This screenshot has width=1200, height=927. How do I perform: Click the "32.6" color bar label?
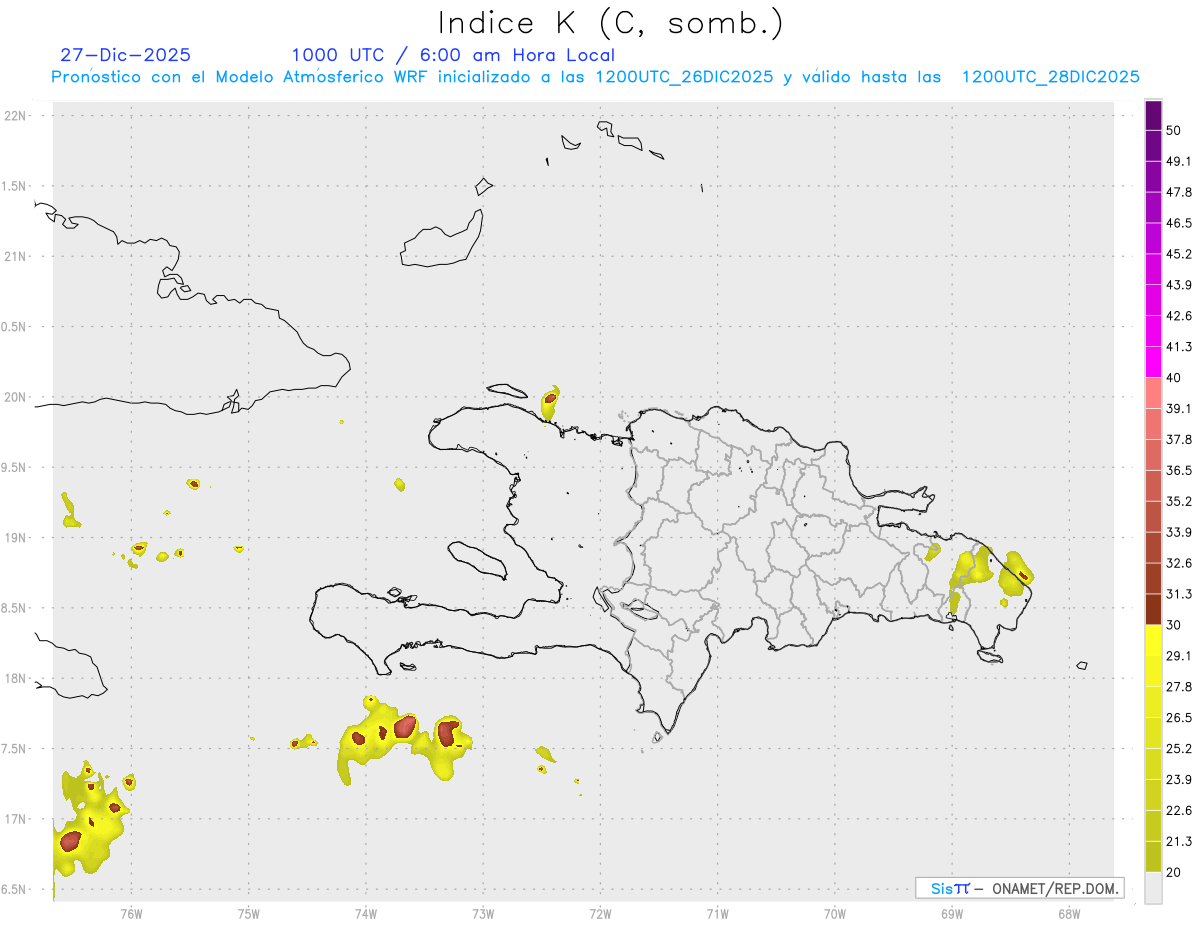(x=1179, y=563)
